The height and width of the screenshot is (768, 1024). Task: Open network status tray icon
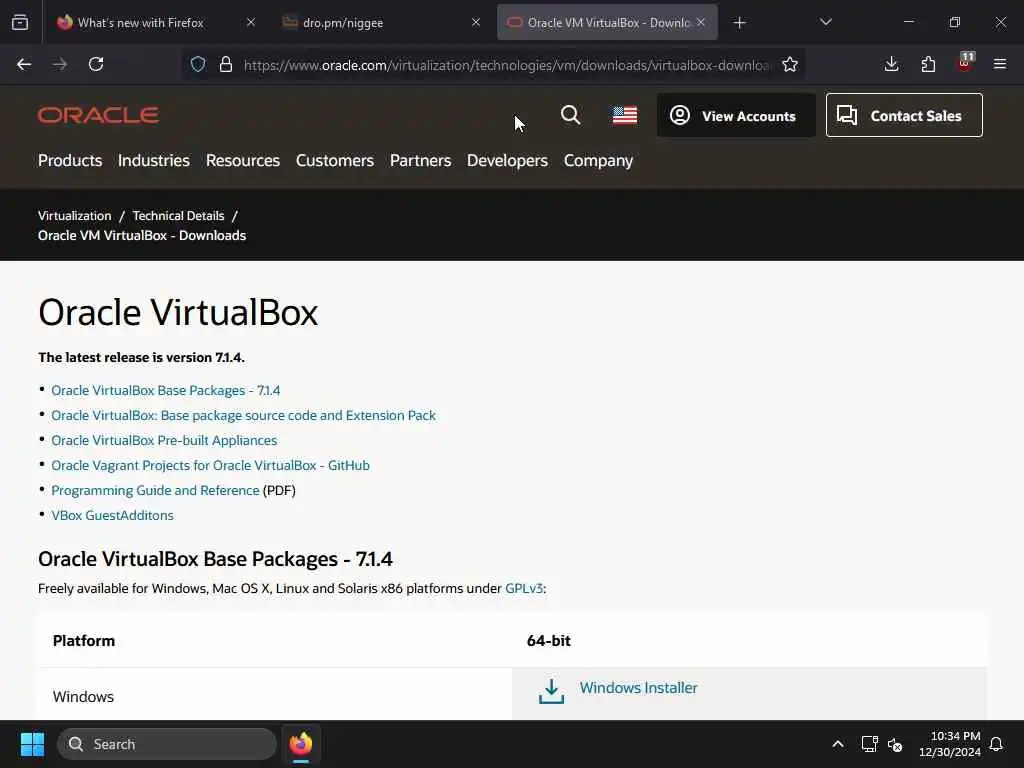tap(869, 744)
